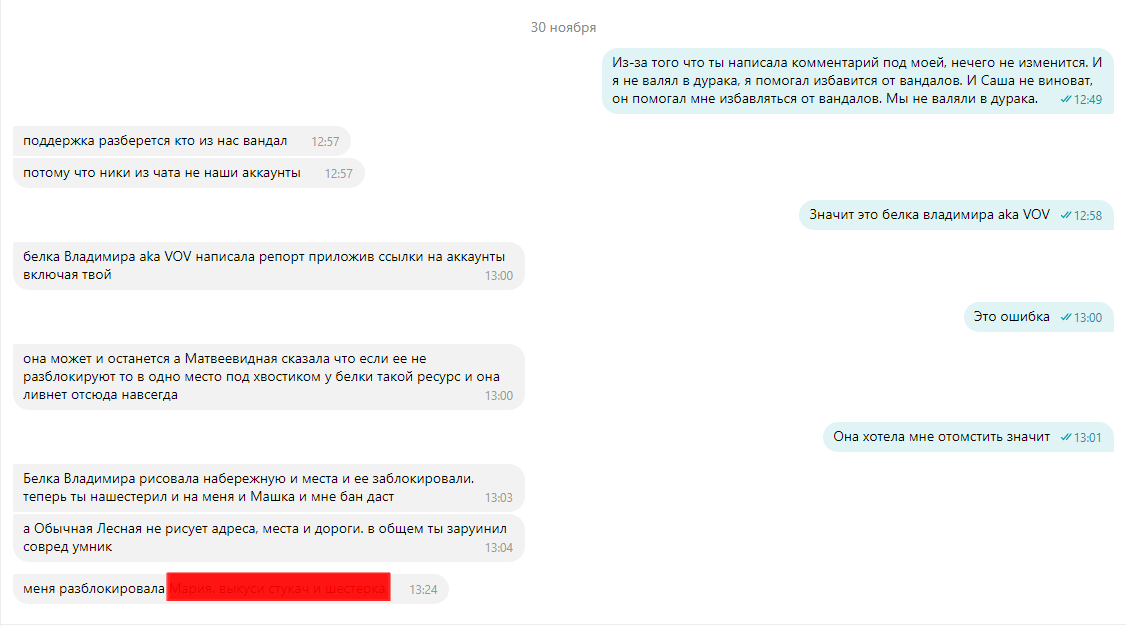Click the '30 ноября' date separator
The image size is (1126, 626).
(x=563, y=27)
